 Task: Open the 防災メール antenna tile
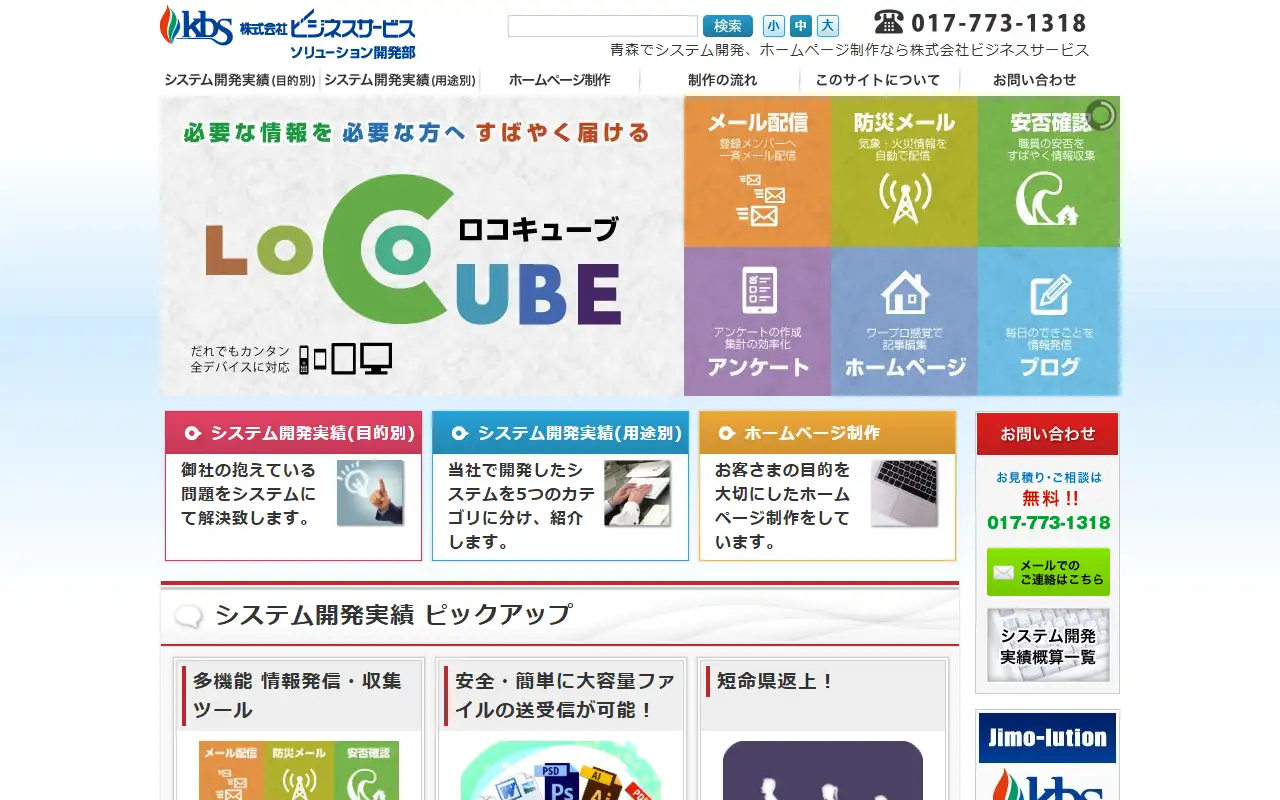[x=904, y=171]
